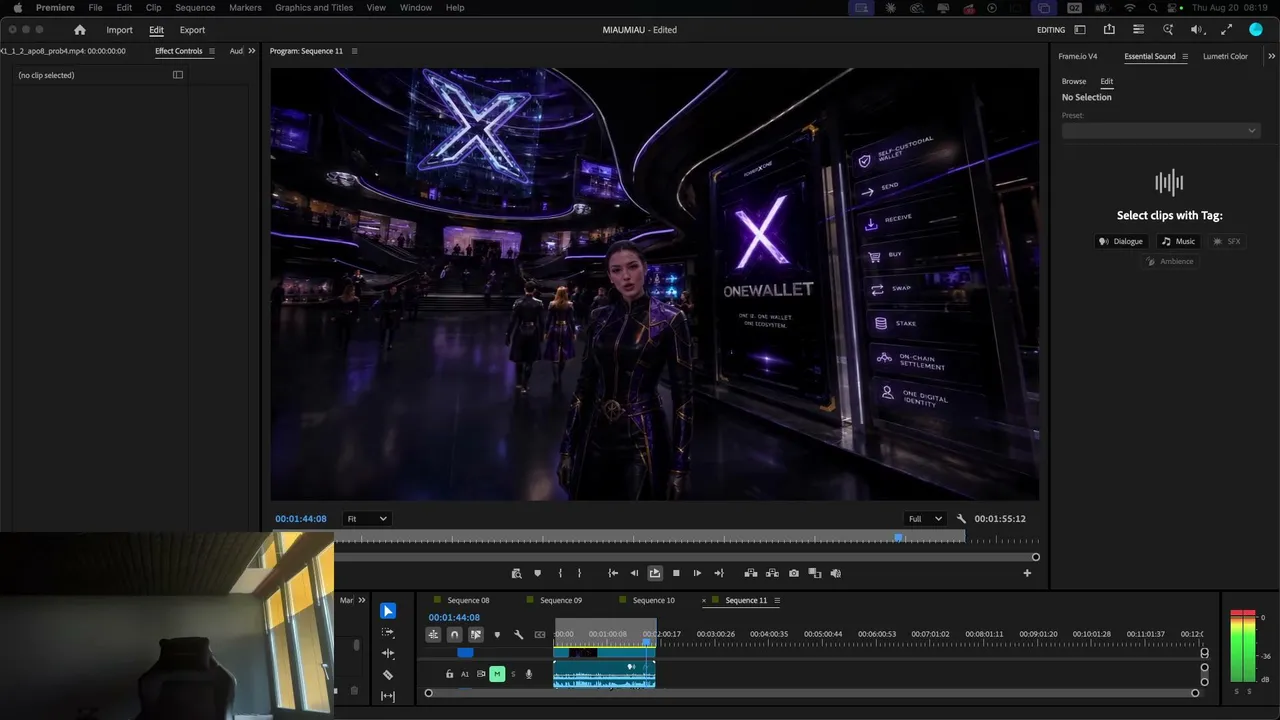Pick the Ripple Edit tool
Screen dimensions: 1280x720
[388, 653]
